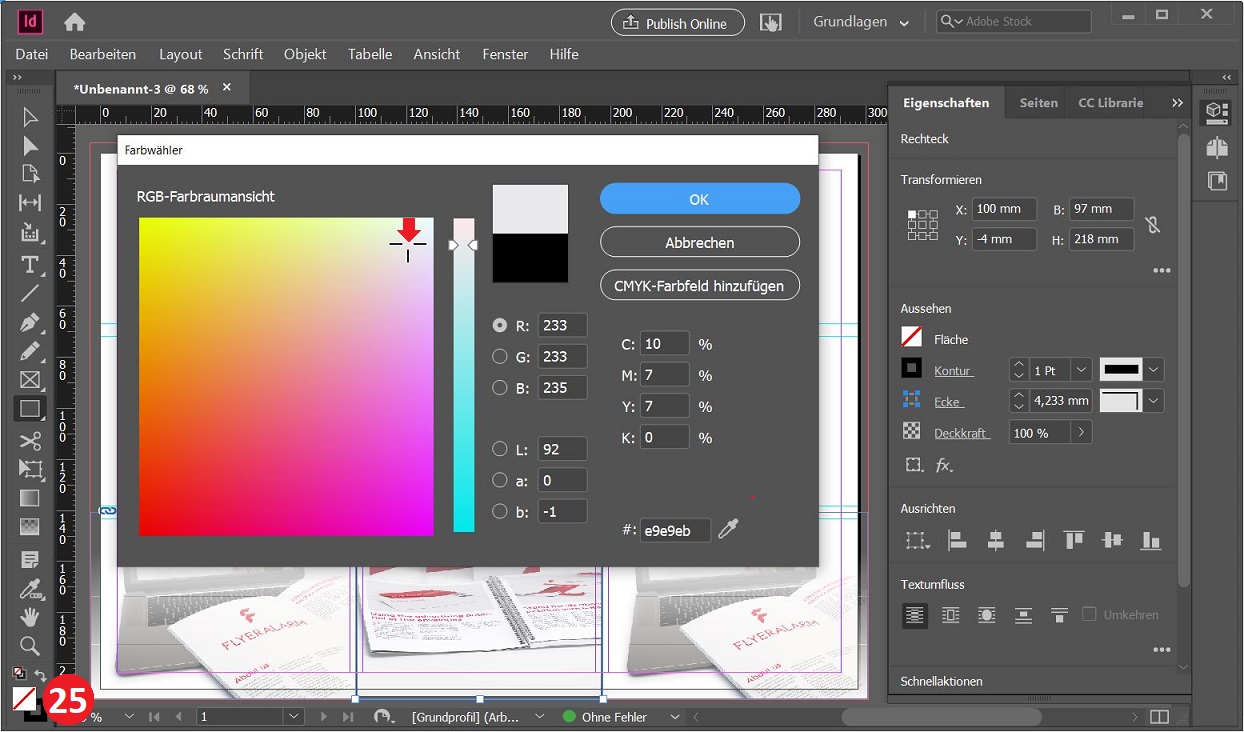The width and height of the screenshot is (1244, 732).
Task: Select the Scissors tool
Action: tap(30, 440)
